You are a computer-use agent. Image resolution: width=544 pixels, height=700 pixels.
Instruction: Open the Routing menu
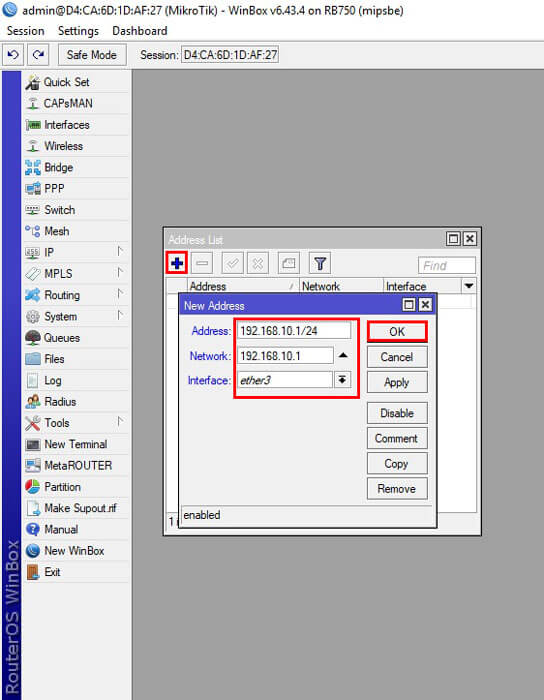click(76, 295)
